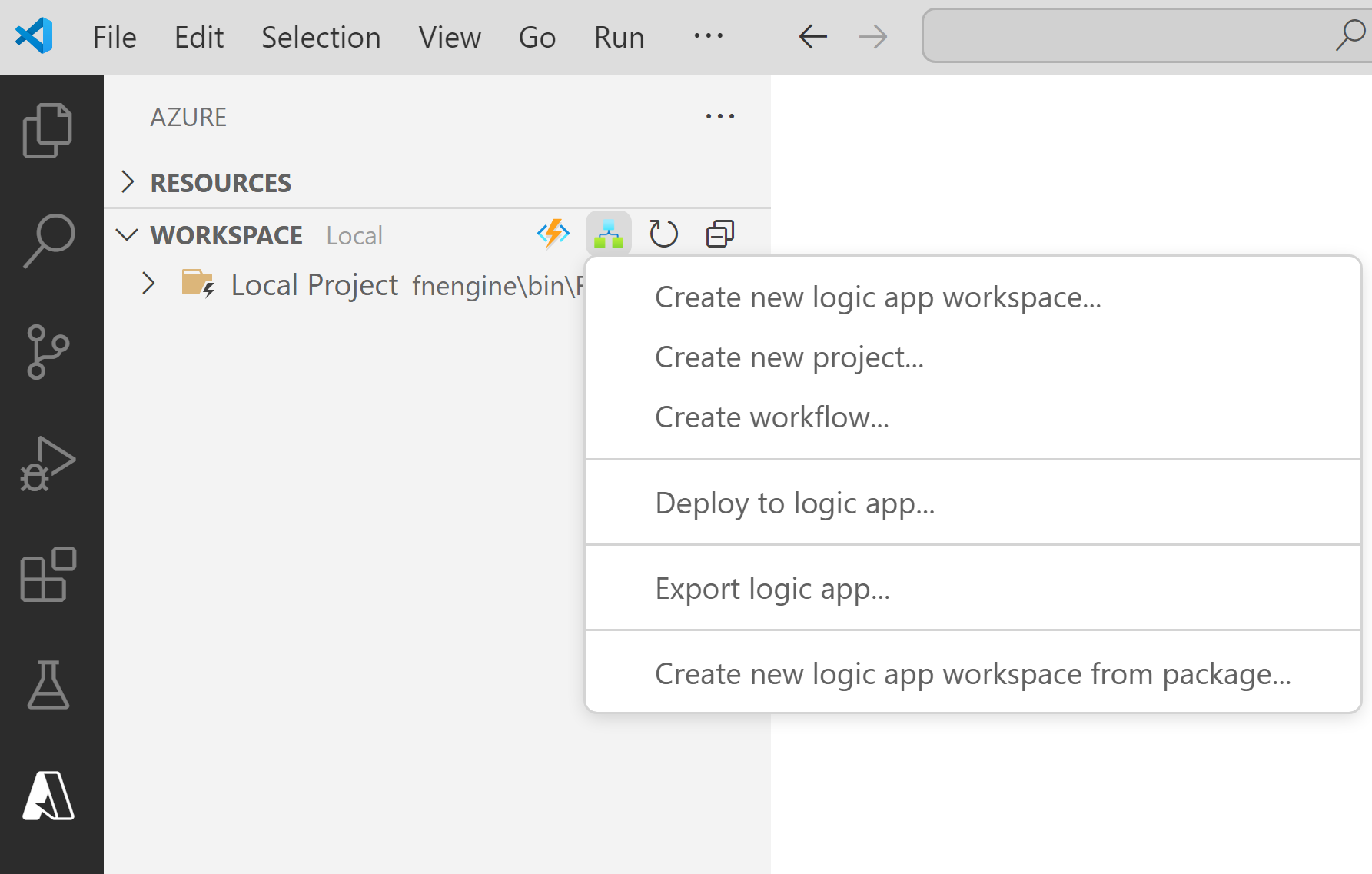Click the back navigation arrow
The height and width of the screenshot is (874, 1372).
click(812, 35)
